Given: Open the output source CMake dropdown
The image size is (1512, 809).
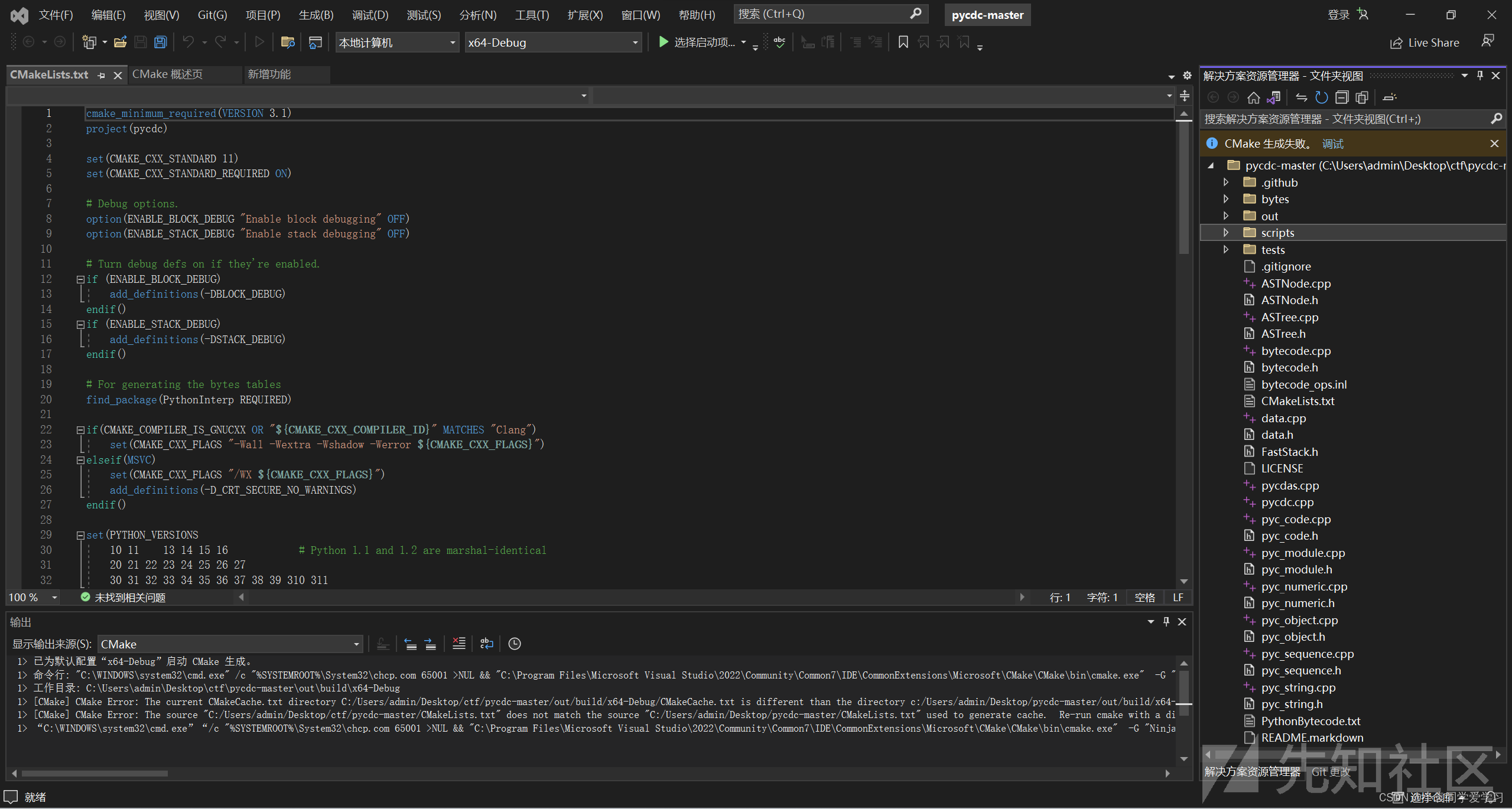Looking at the screenshot, I should [x=356, y=644].
